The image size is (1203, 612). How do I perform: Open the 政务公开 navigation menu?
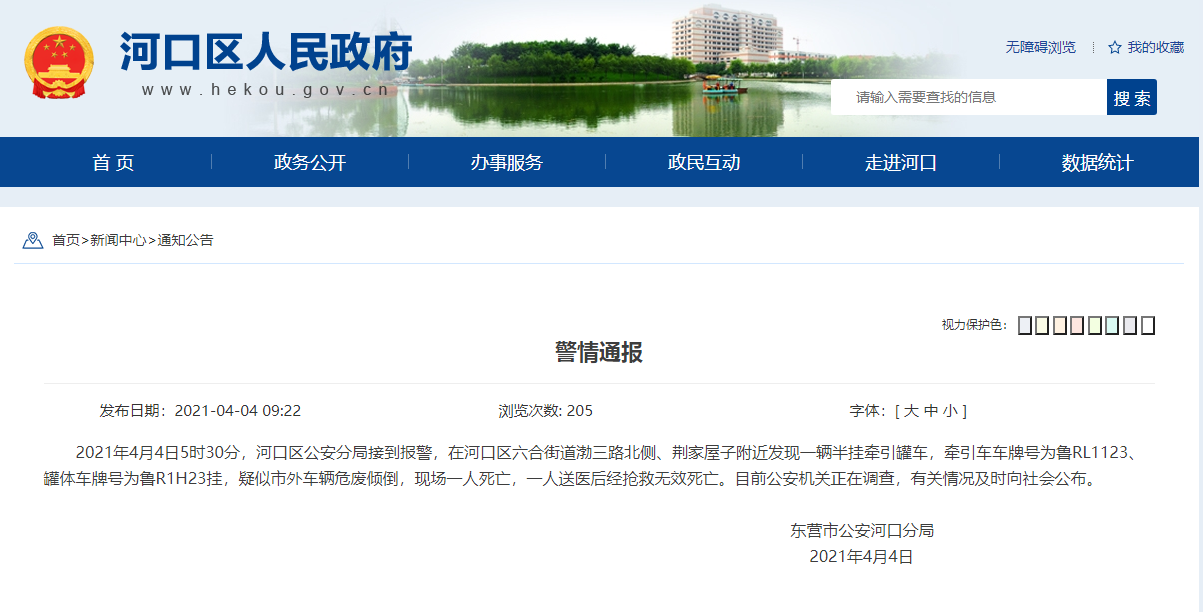click(310, 163)
